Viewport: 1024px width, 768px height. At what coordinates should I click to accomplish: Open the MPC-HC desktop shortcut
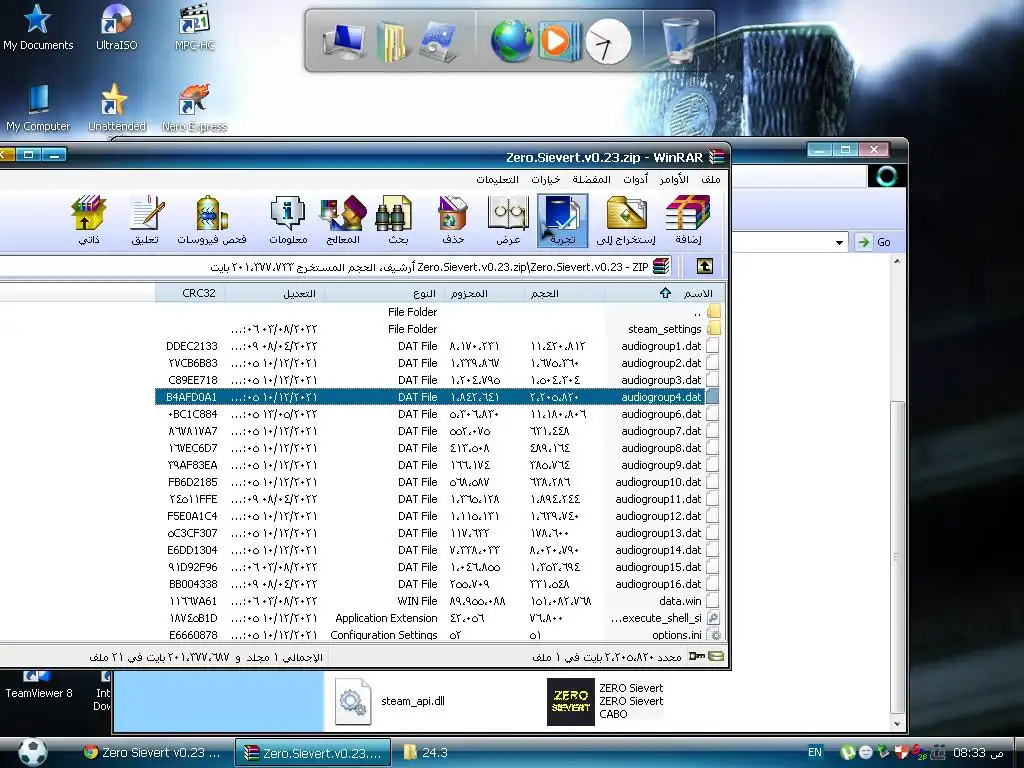(x=194, y=27)
